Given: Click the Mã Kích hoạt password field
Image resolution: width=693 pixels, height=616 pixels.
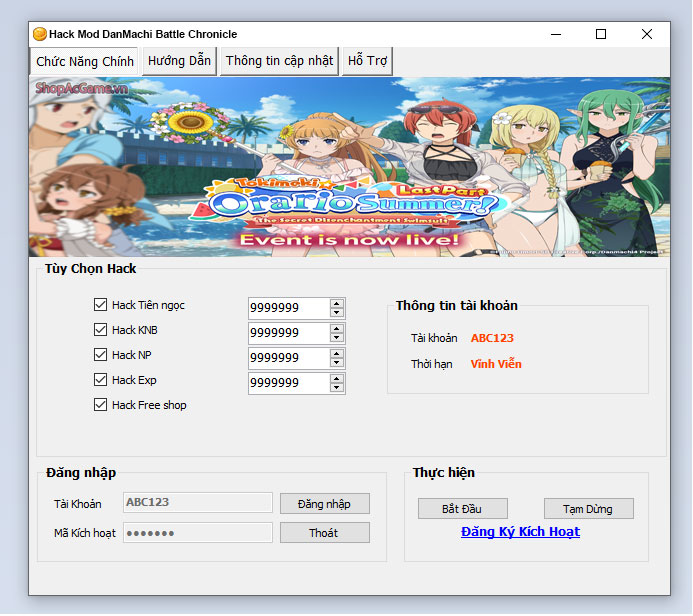Looking at the screenshot, I should click(197, 533).
